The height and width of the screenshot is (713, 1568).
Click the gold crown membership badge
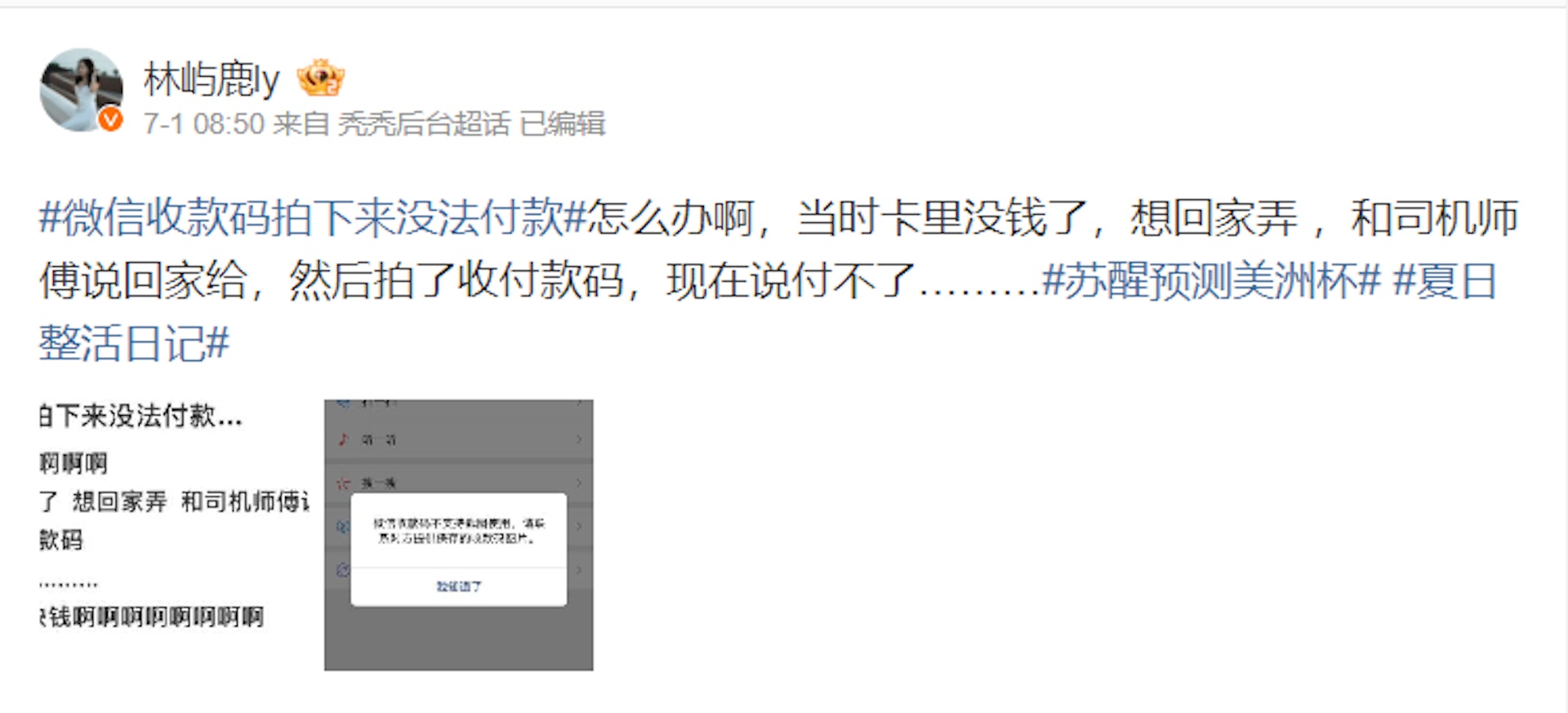point(321,78)
